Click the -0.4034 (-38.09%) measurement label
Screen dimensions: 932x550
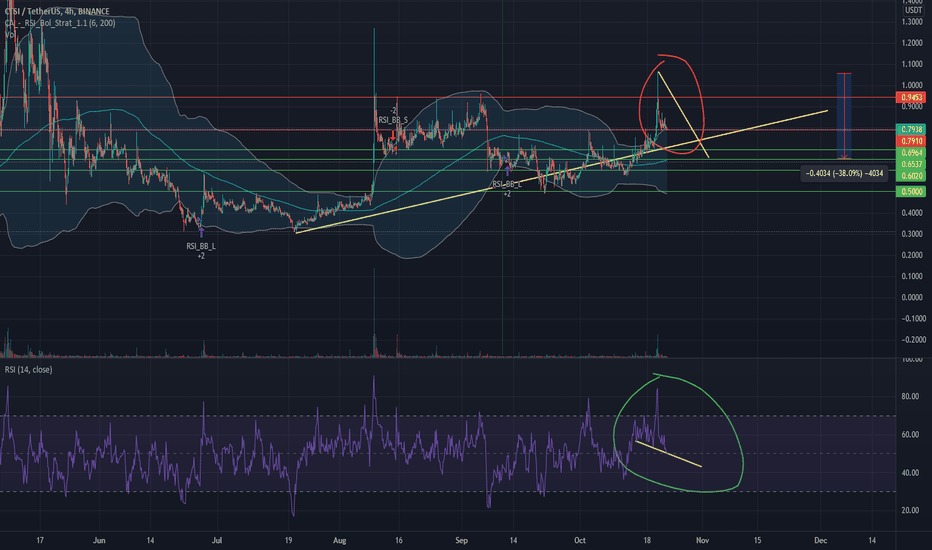coord(844,174)
